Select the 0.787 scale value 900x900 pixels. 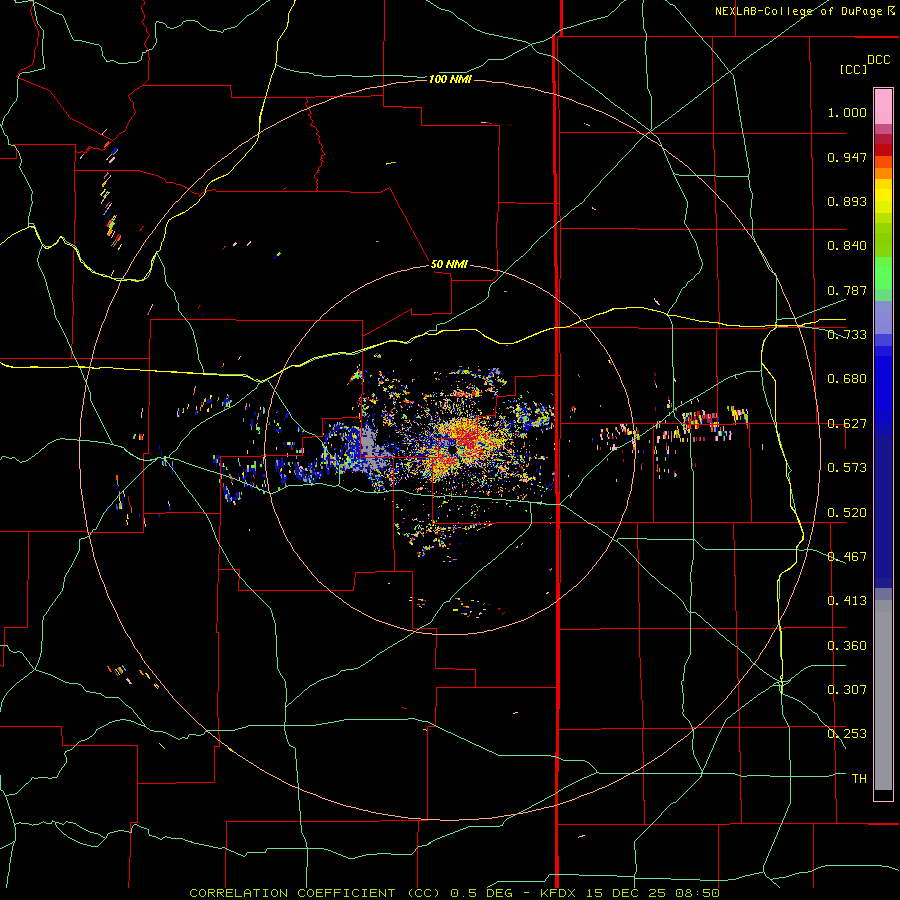(847, 290)
